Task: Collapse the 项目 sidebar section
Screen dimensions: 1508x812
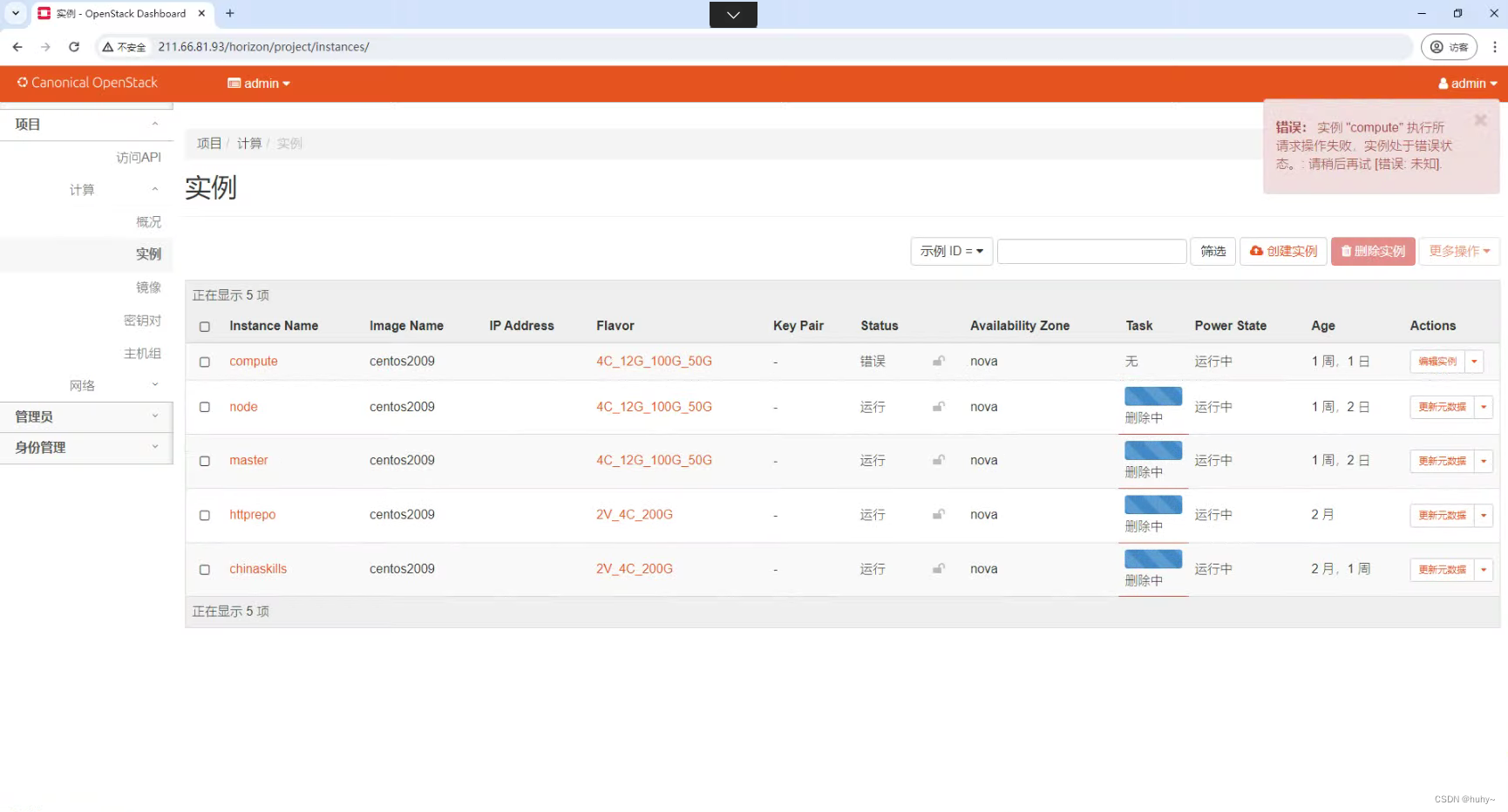Action: (86, 125)
